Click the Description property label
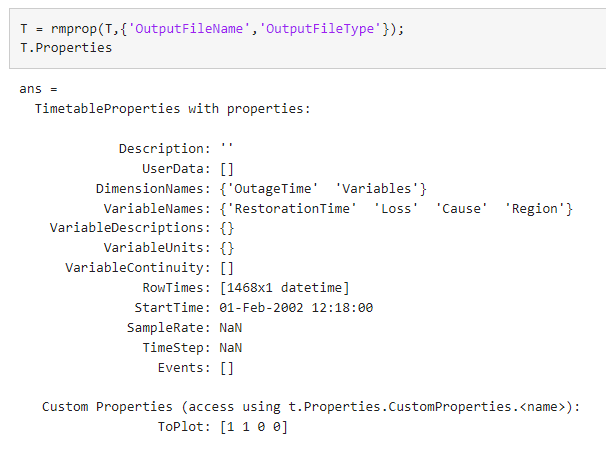Screen dimensions: 606x450 [x=165, y=148]
